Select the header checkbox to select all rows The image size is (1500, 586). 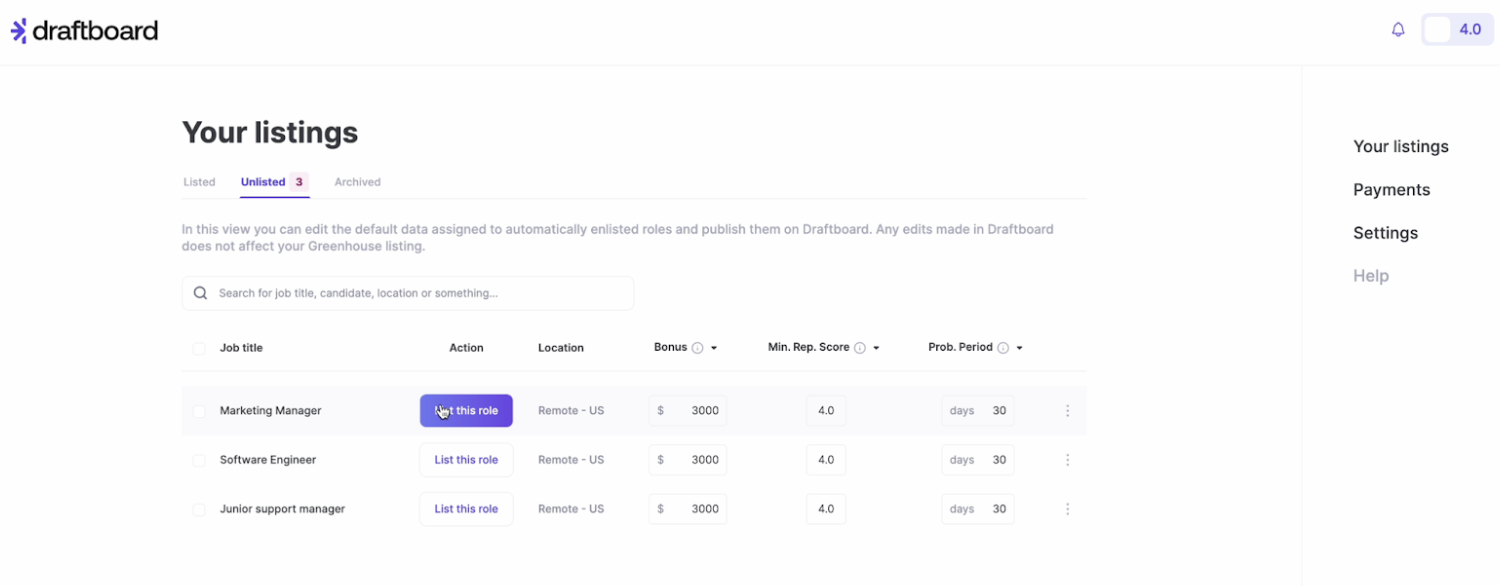pos(198,347)
